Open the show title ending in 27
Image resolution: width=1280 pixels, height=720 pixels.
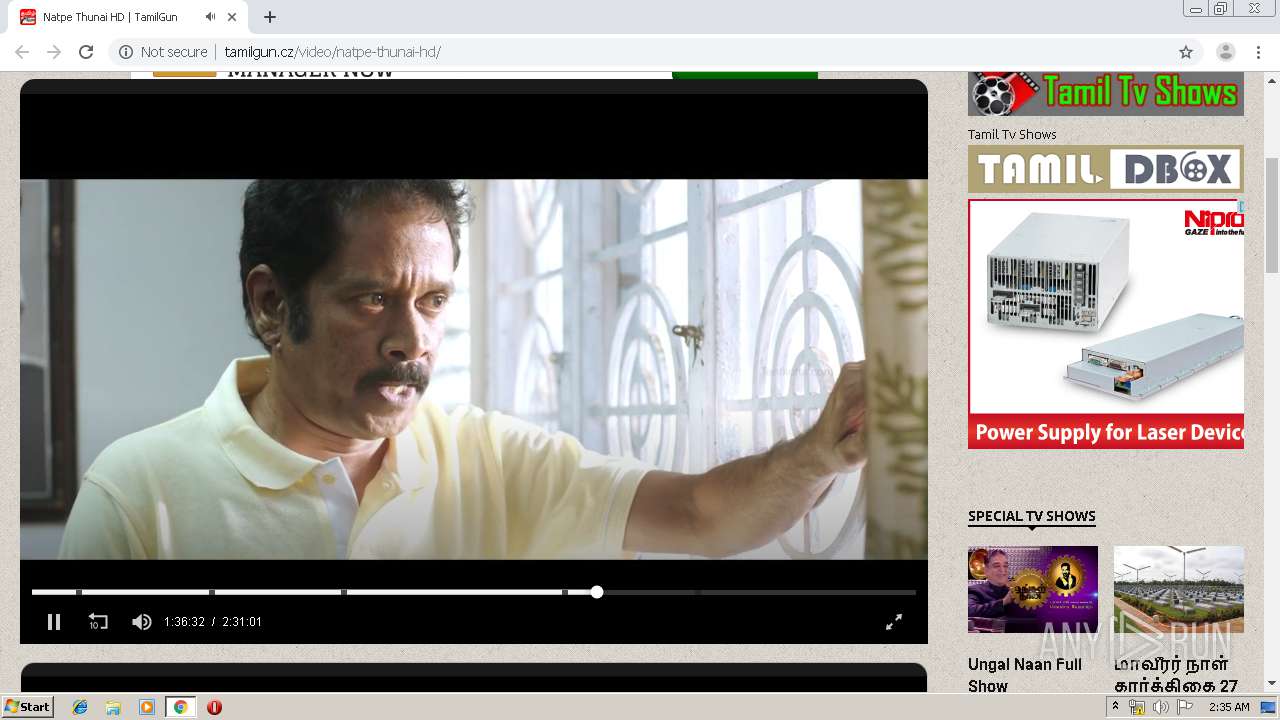1176,675
